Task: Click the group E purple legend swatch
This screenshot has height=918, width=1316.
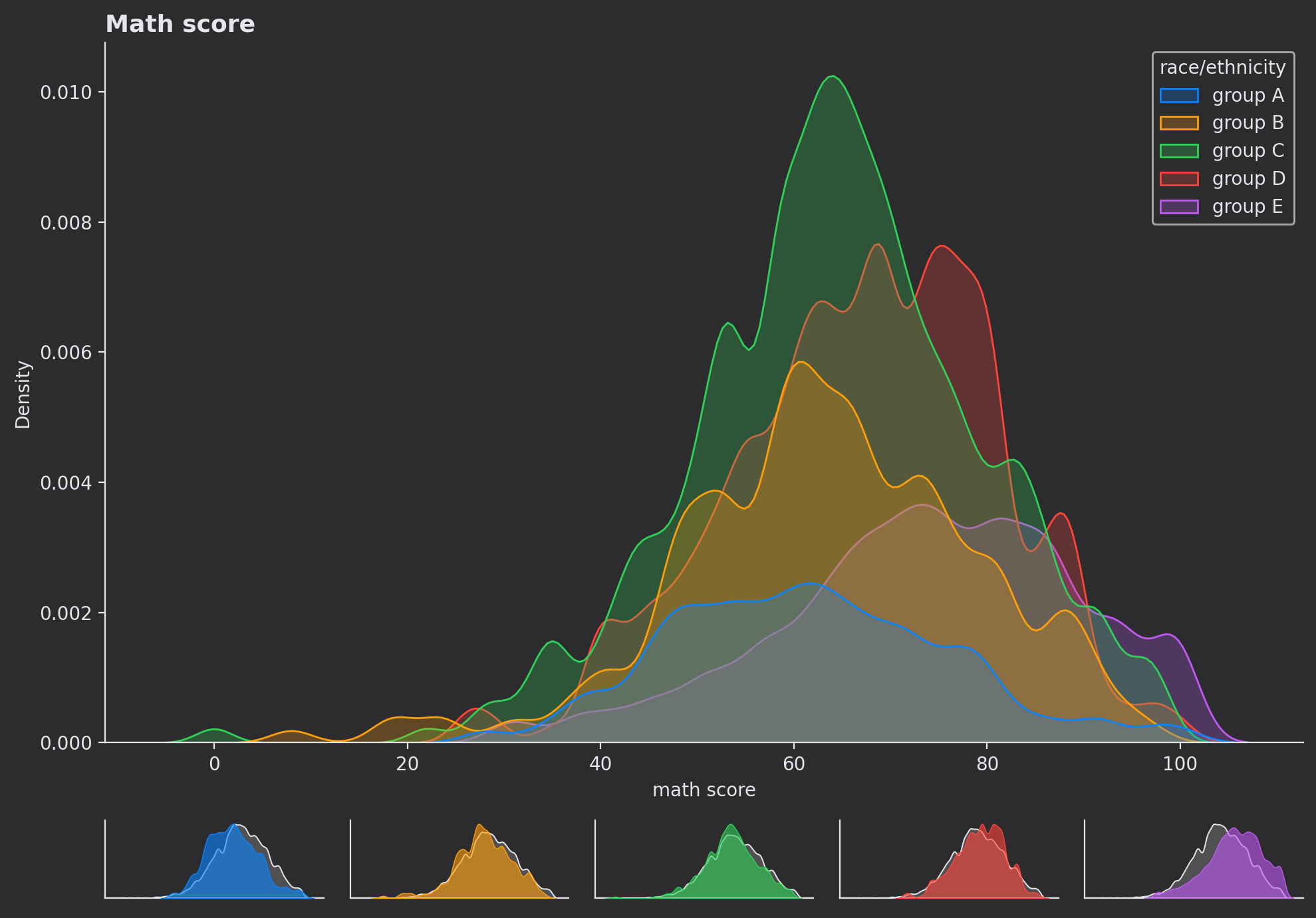Action: [1178, 207]
